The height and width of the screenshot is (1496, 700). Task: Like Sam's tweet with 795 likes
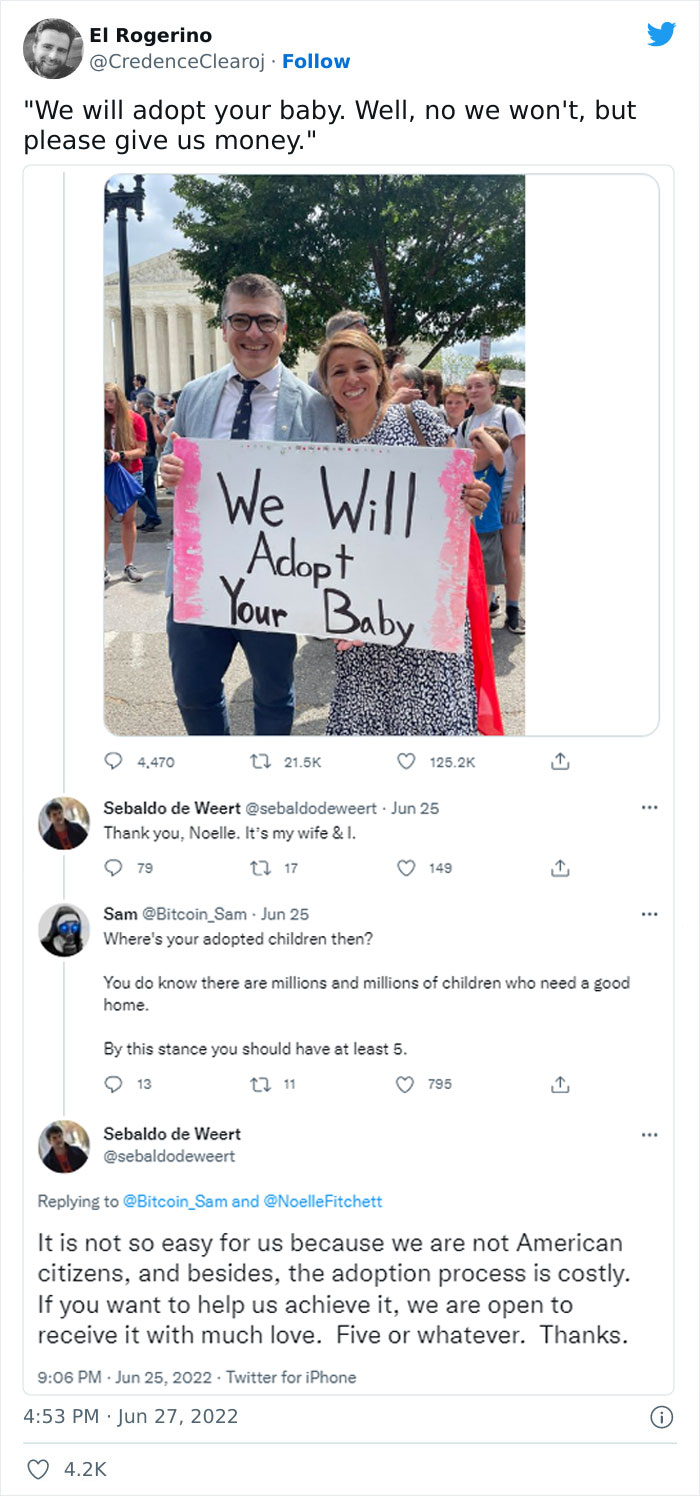406,1084
